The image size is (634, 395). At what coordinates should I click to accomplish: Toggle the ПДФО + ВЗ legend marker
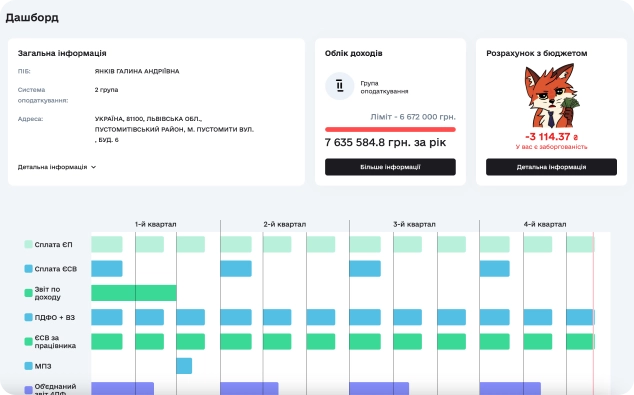pos(28,317)
